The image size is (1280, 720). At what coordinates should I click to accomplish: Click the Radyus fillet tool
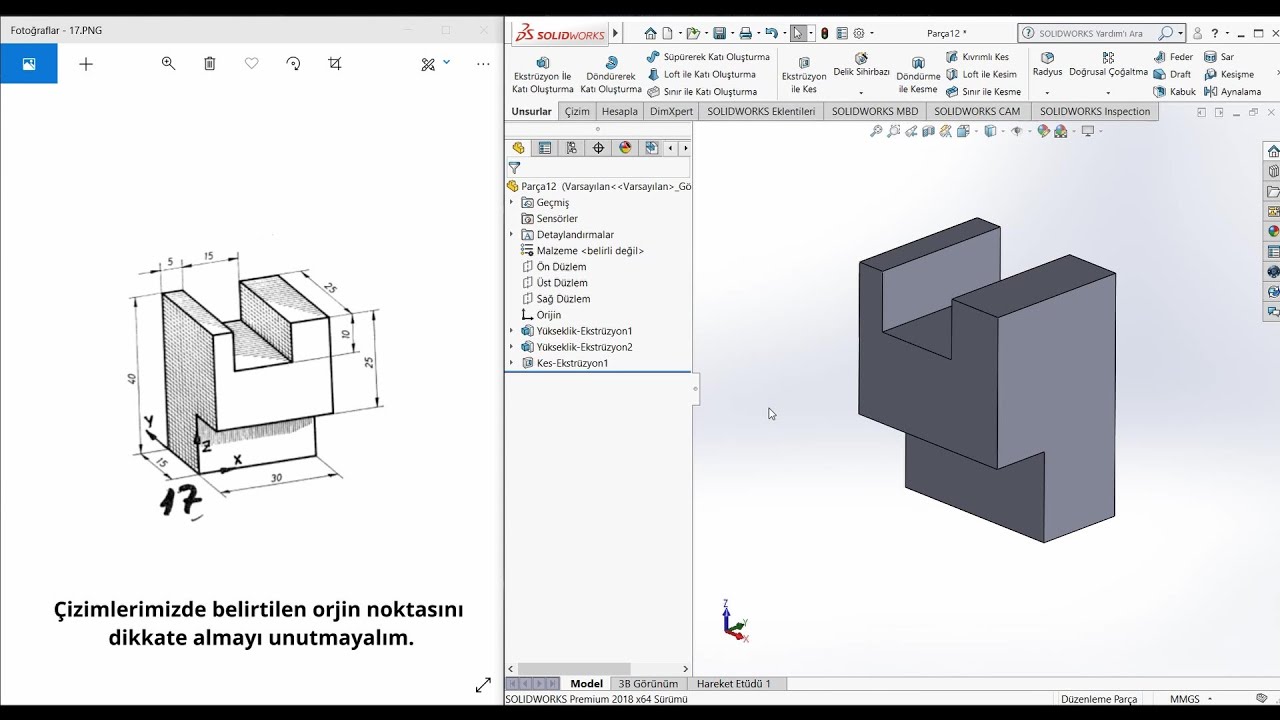tap(1047, 65)
